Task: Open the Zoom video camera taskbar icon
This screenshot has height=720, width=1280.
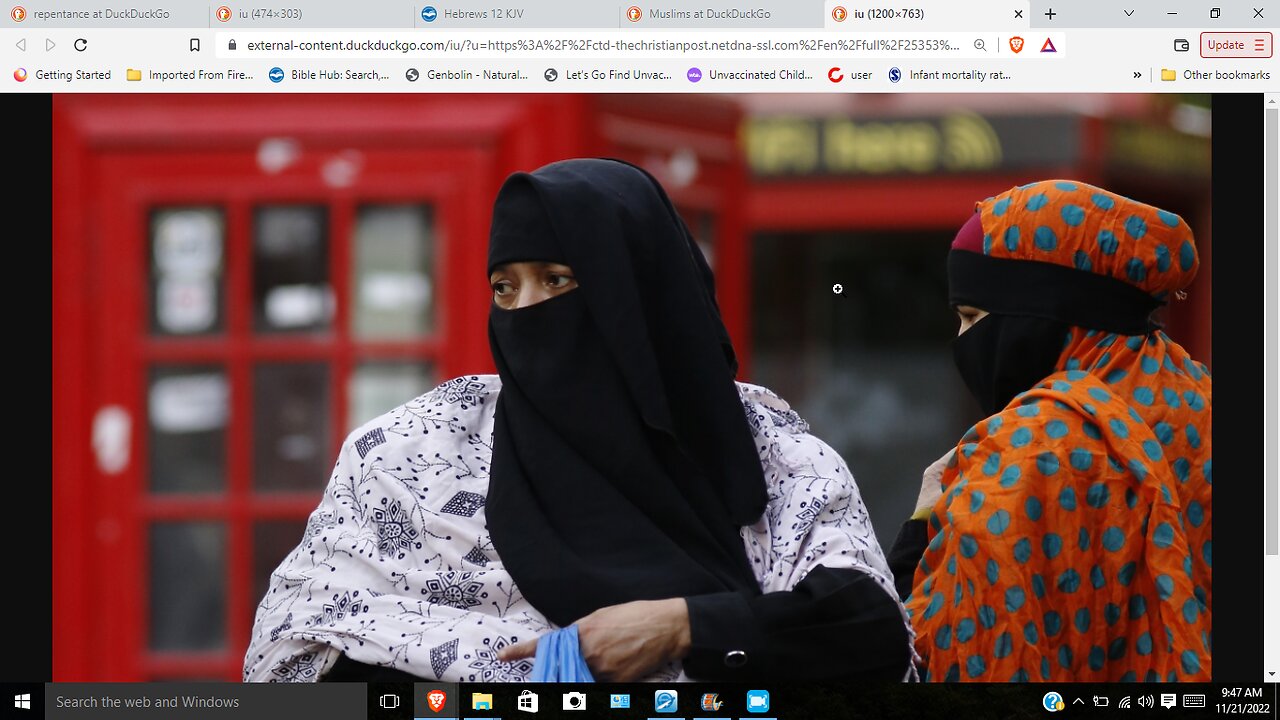Action: pyautogui.click(x=758, y=701)
